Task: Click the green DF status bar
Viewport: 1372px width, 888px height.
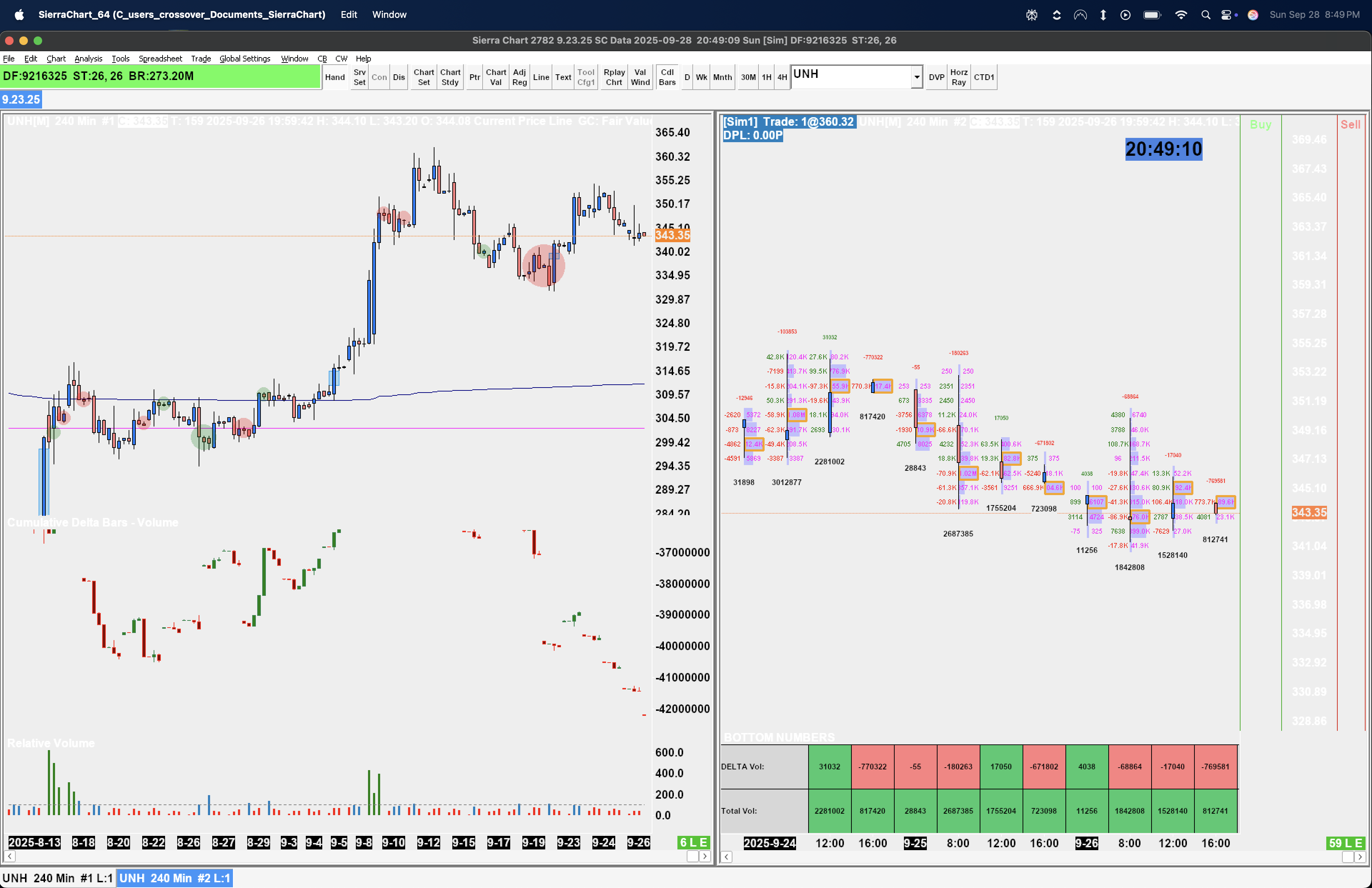Action: click(160, 77)
